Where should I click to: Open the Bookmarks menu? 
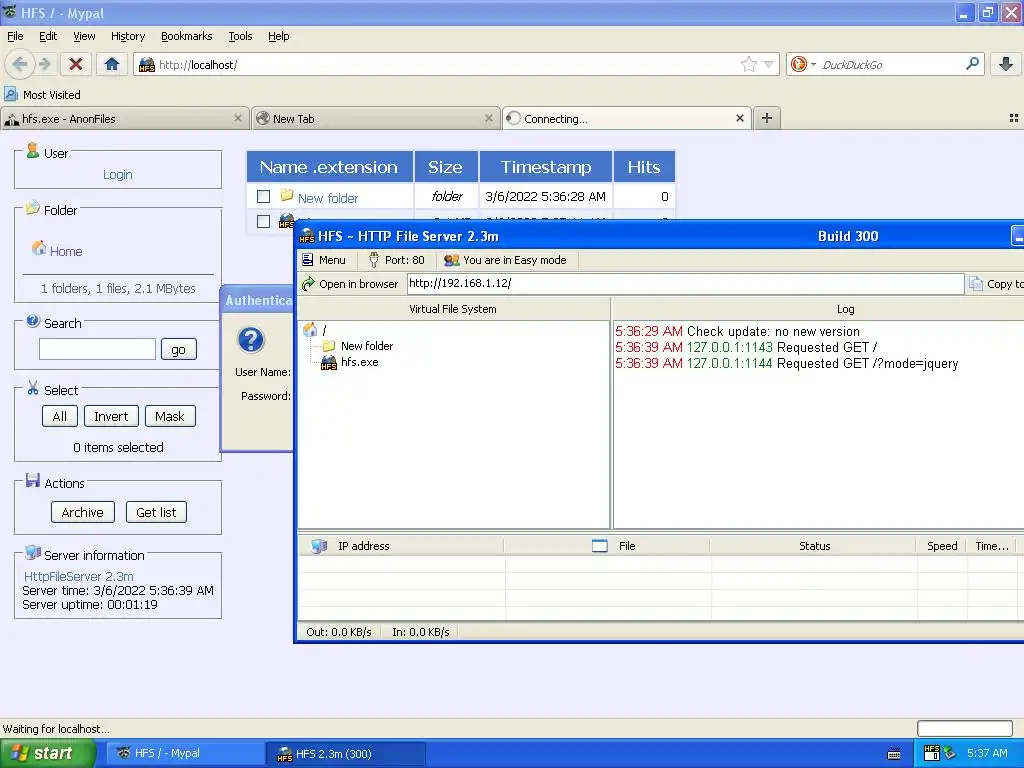pos(186,36)
